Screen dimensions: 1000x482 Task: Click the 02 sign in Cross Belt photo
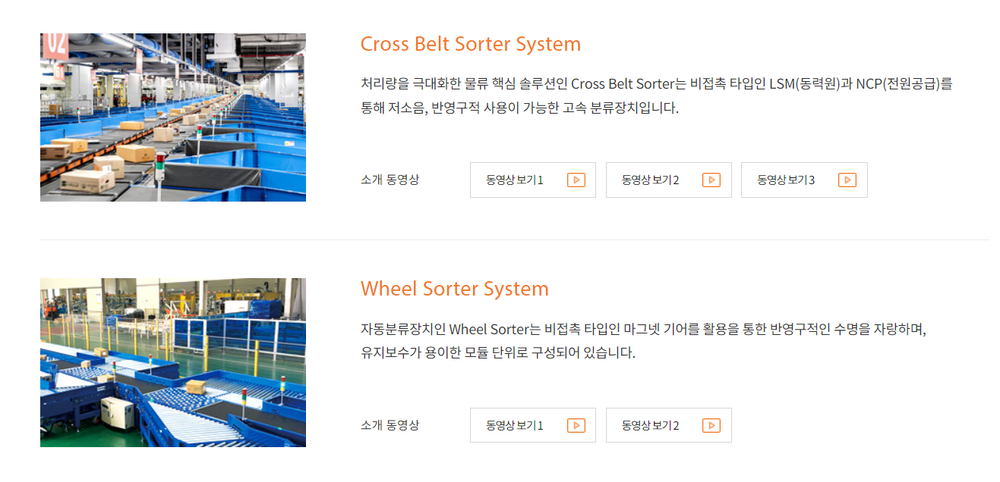[55, 42]
